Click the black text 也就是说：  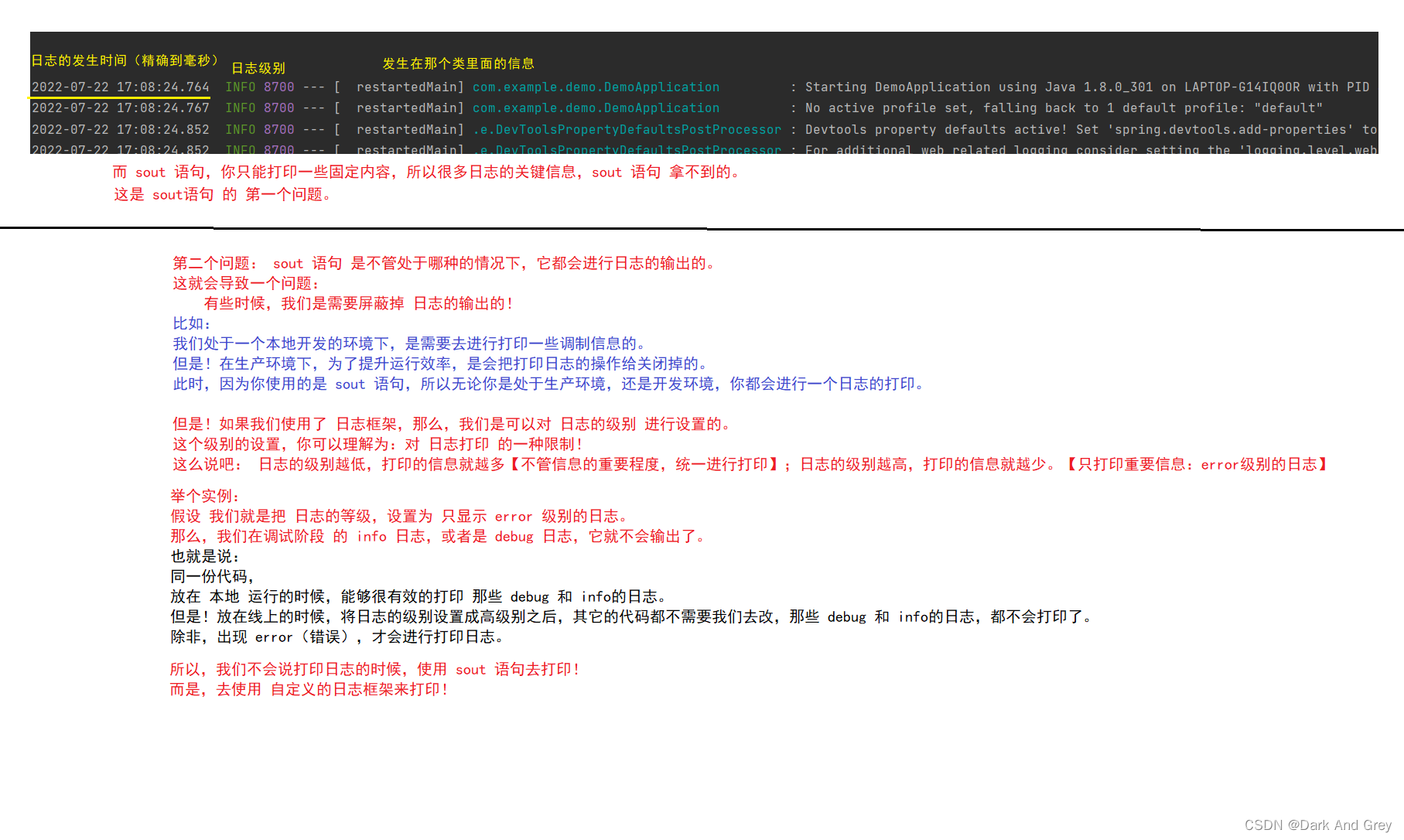206,557
